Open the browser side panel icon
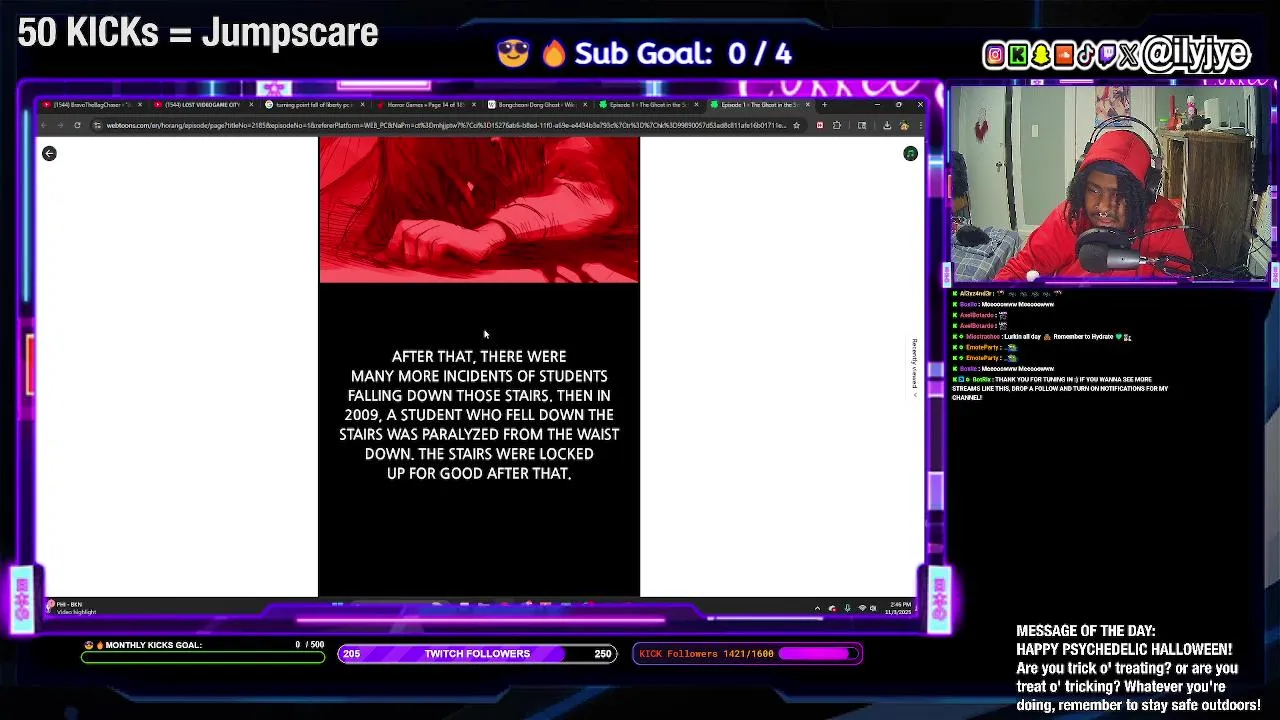Screen dimensions: 1280x720 tap(862, 125)
